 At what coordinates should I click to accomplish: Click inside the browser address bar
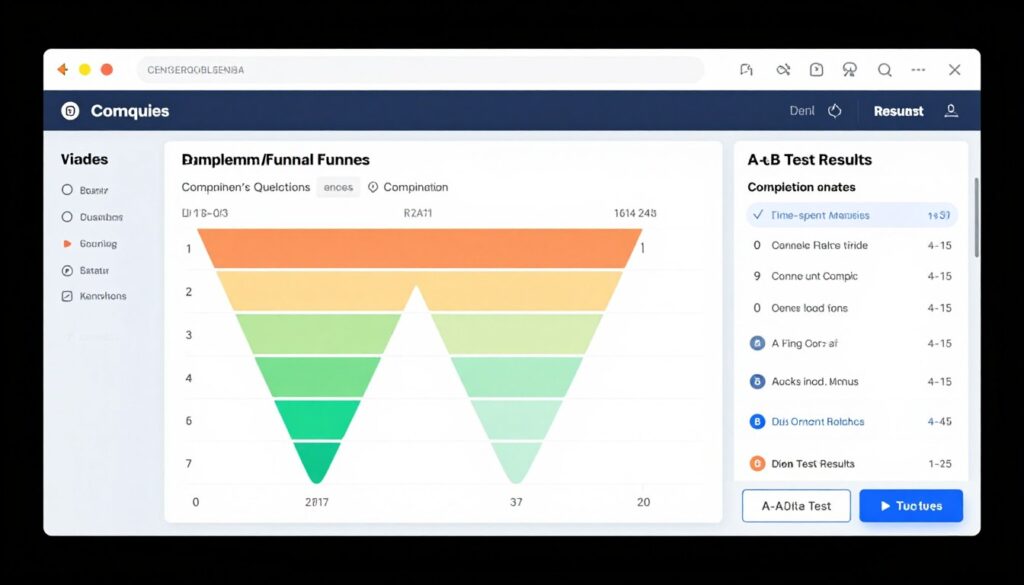400,69
